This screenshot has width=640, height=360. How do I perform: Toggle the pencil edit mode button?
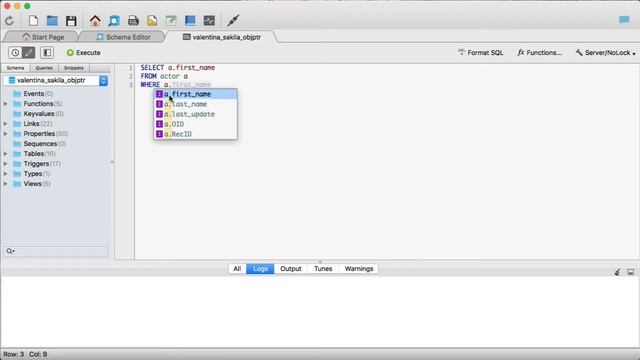coord(29,53)
